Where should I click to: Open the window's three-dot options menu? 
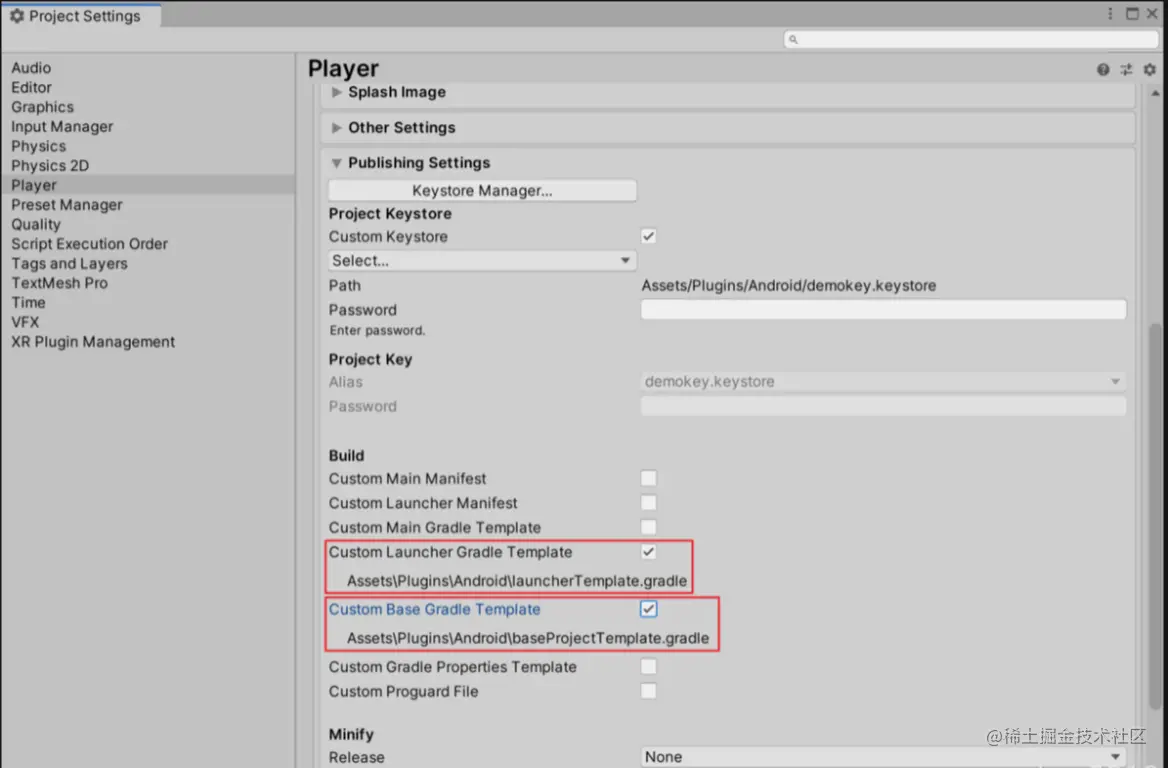pos(1110,13)
